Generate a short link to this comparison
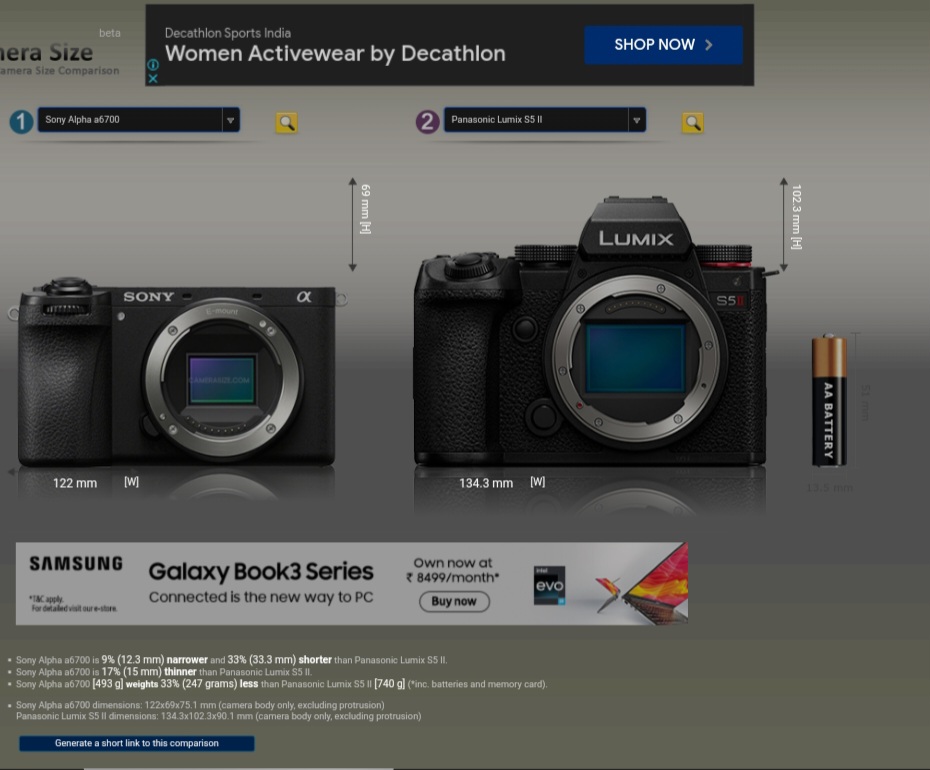 click(x=137, y=743)
